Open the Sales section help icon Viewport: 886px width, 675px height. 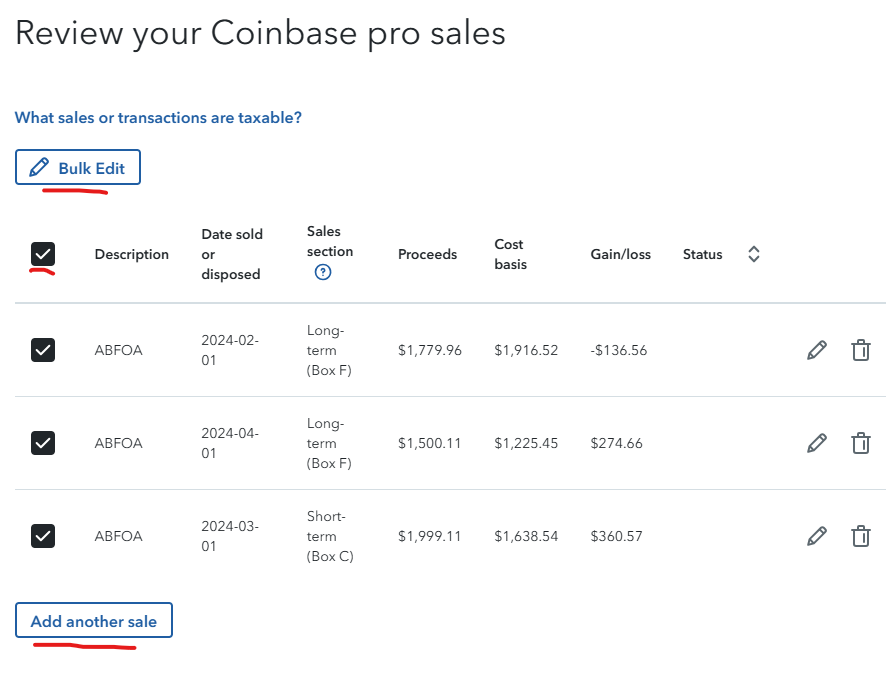click(x=323, y=272)
